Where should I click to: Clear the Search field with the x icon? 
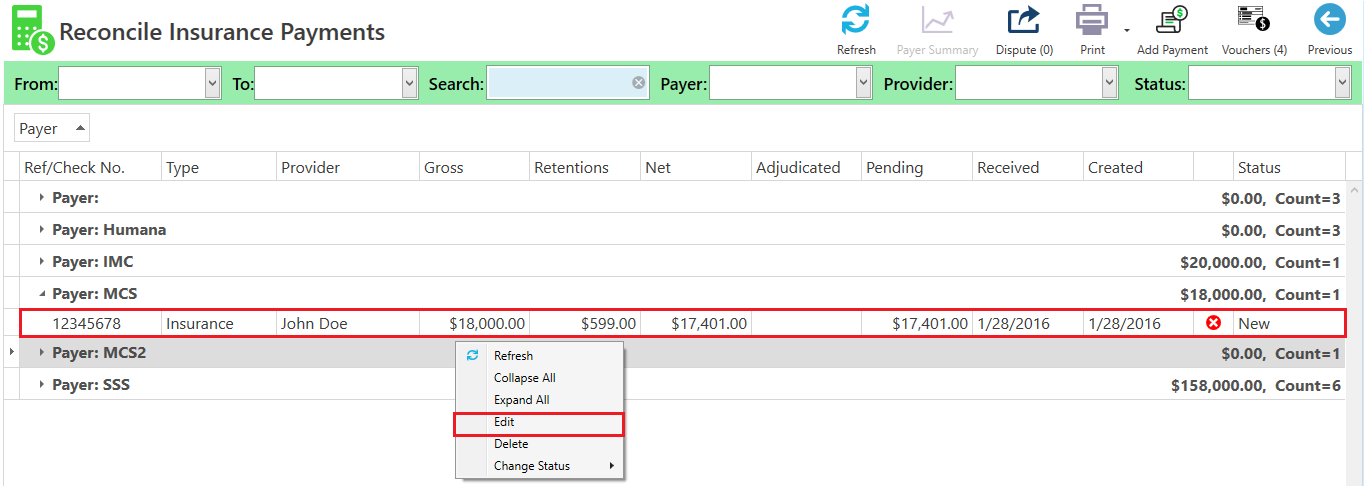[x=638, y=83]
